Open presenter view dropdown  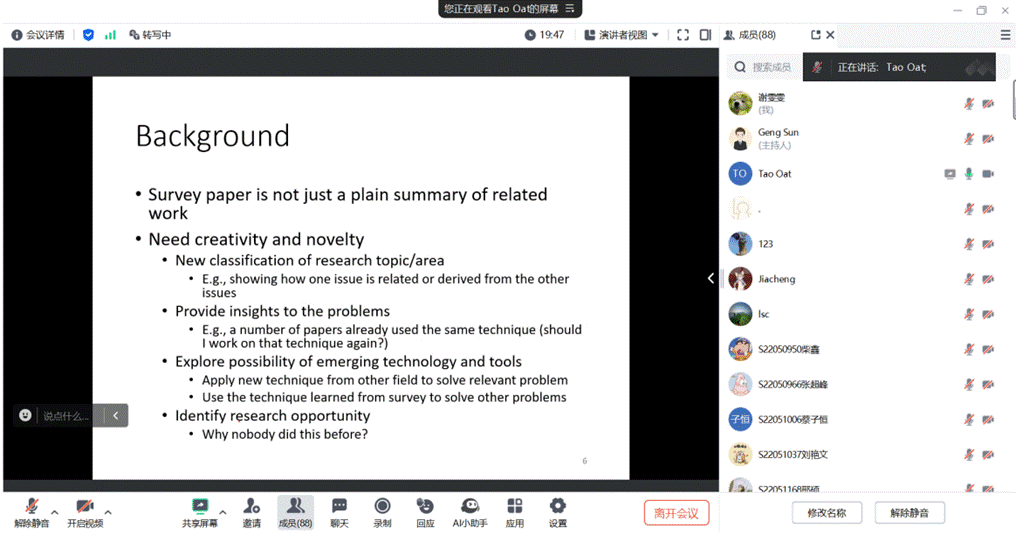coord(629,35)
